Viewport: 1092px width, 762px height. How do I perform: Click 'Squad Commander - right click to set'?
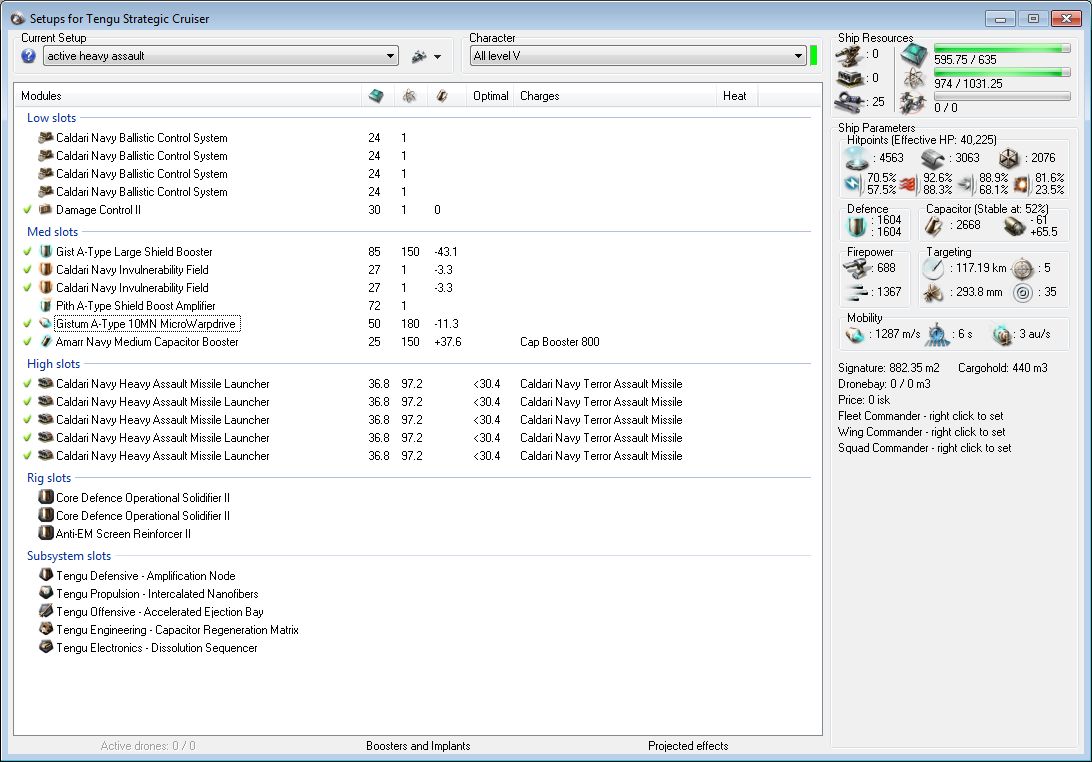click(925, 449)
